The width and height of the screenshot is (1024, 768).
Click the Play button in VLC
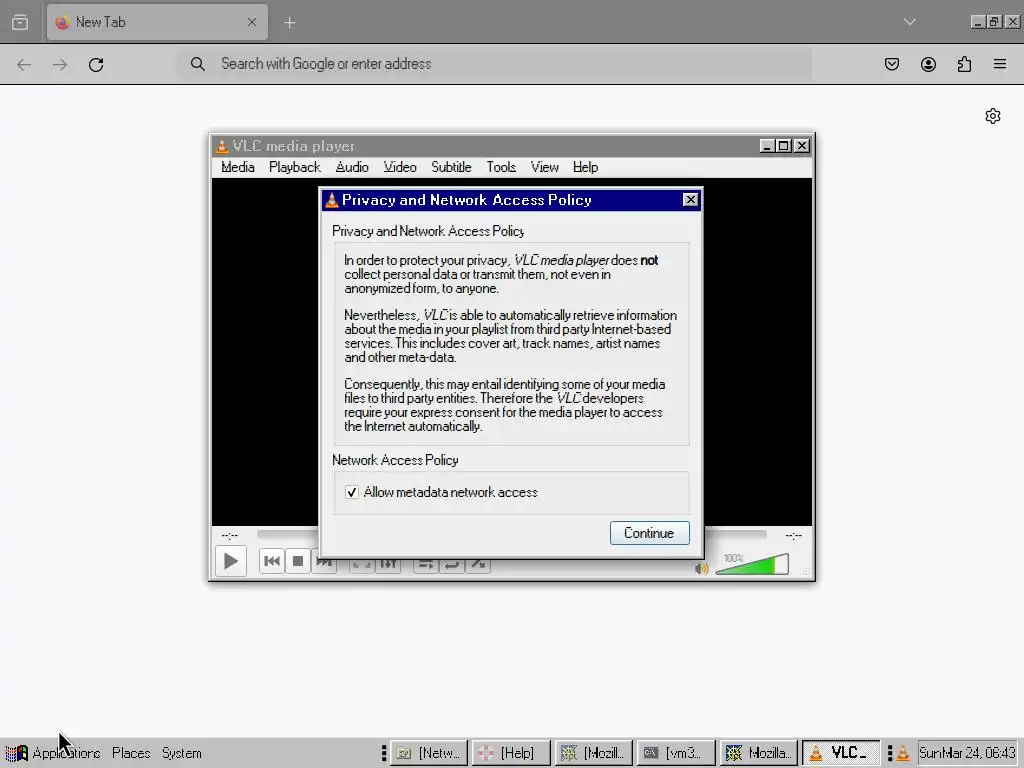click(231, 561)
